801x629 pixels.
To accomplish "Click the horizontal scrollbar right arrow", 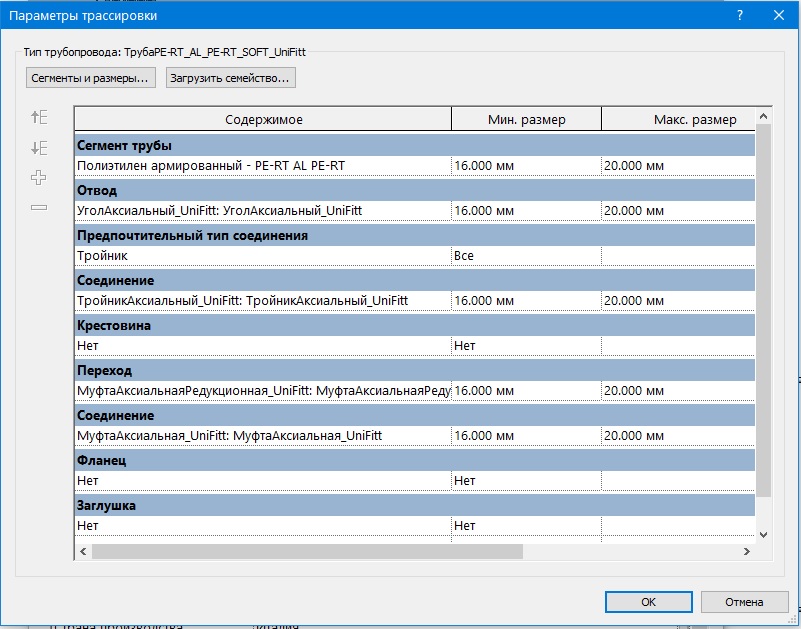I will click(747, 551).
